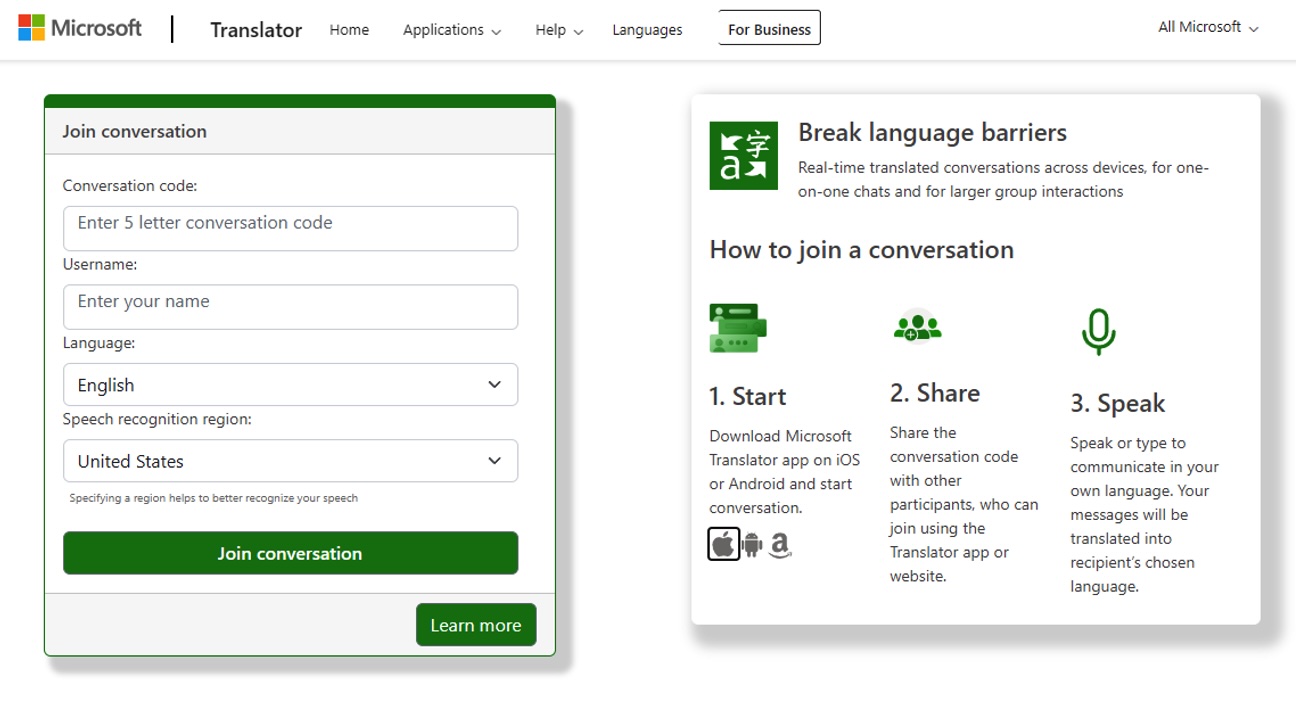Open the Speech recognition region dropdown
The width and height of the screenshot is (1296, 709).
pyautogui.click(x=290, y=461)
